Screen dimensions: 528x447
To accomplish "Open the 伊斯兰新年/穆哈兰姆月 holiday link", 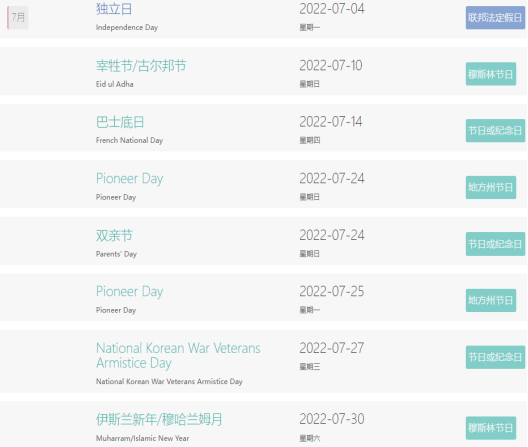I will [159, 419].
